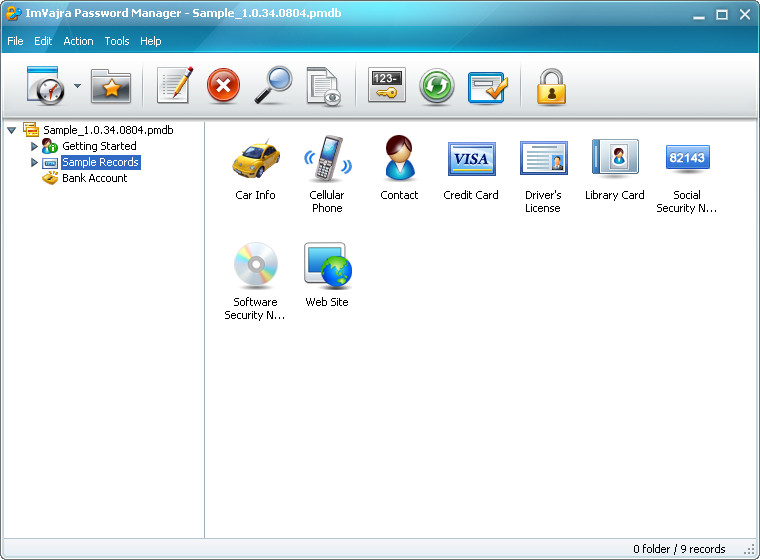760x560 pixels.
Task: Open the Cellular Phone record
Action: pos(327,175)
